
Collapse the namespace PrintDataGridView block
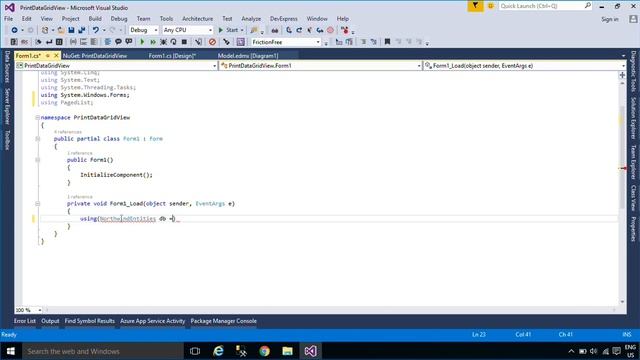(x=37, y=118)
